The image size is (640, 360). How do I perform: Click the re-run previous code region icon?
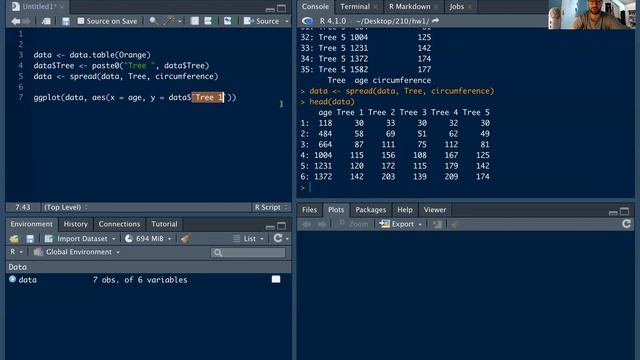(x=227, y=21)
